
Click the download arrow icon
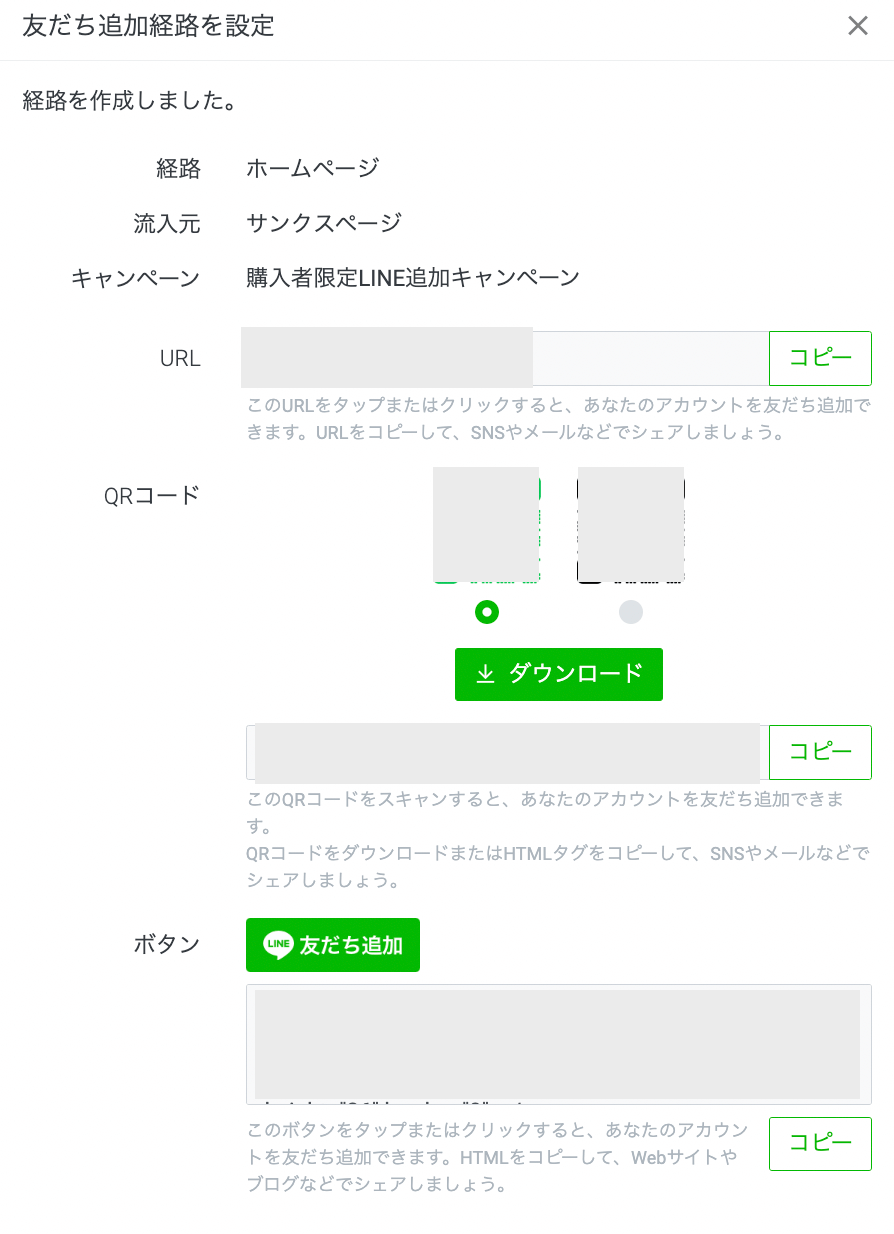point(485,674)
